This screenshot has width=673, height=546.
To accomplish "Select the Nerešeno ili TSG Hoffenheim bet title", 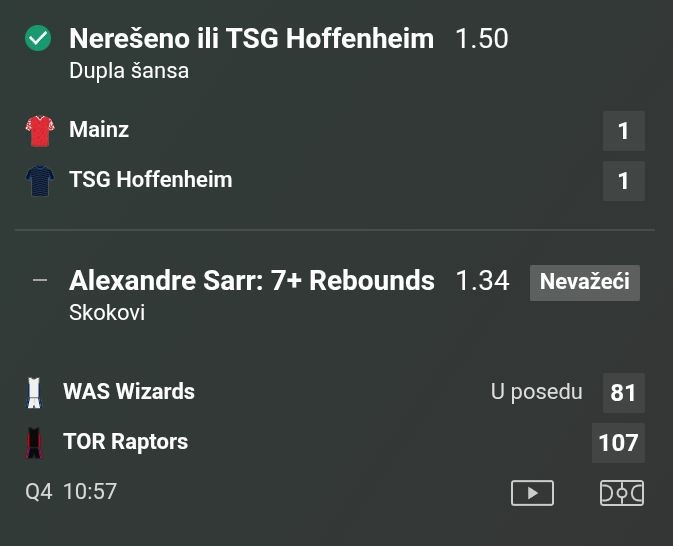I will click(251, 39).
